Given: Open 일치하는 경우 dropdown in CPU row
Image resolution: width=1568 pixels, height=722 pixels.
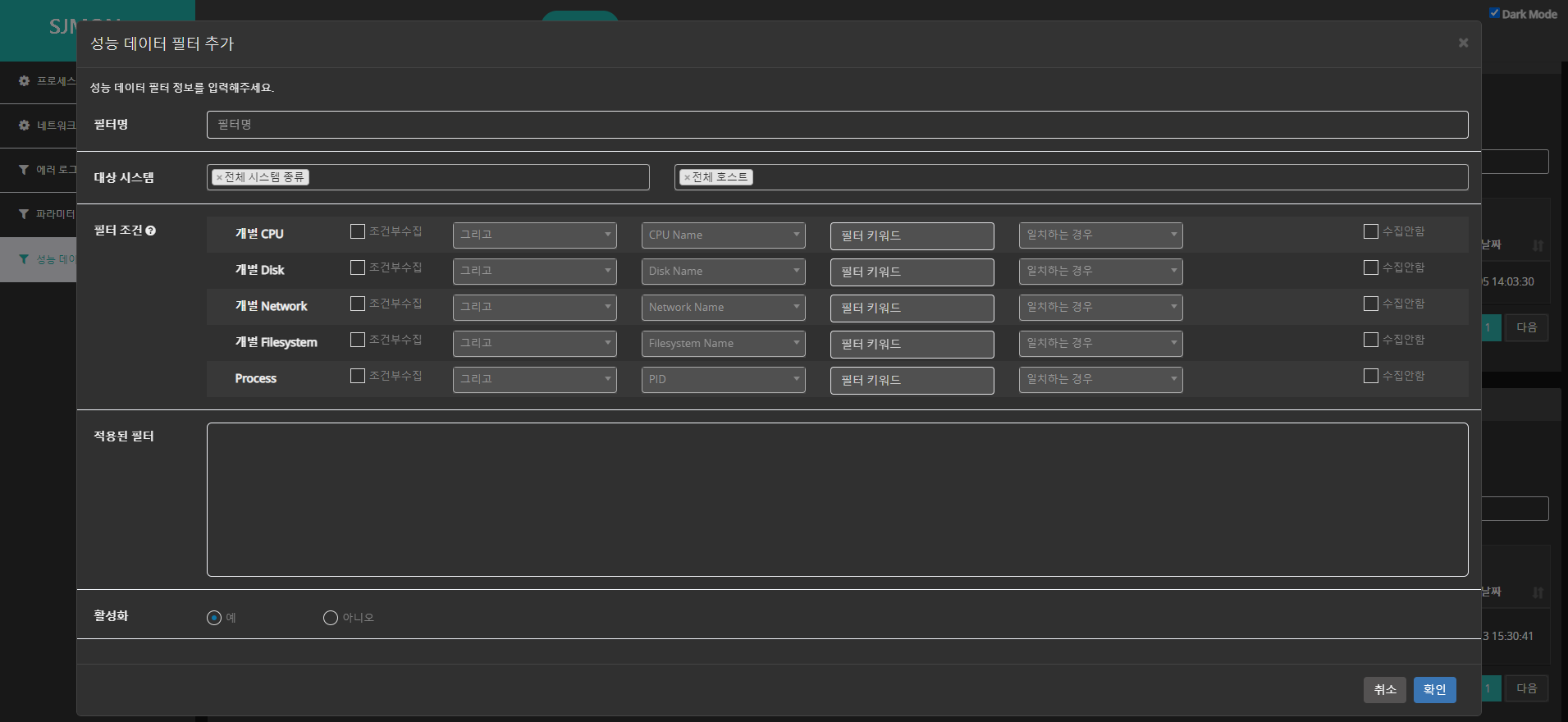Looking at the screenshot, I should coord(1101,235).
